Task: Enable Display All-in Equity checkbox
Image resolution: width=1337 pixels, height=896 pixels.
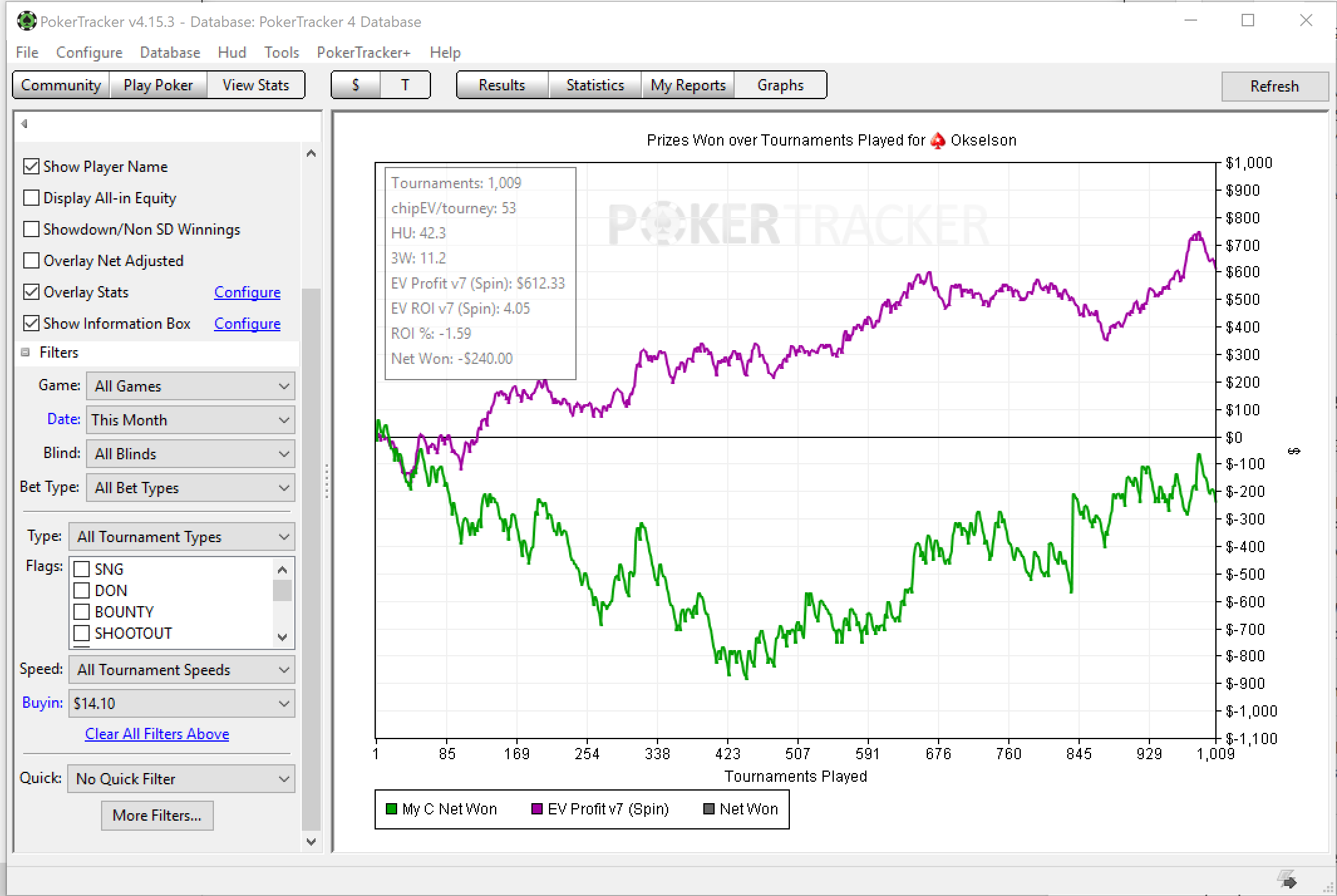Action: click(x=31, y=198)
